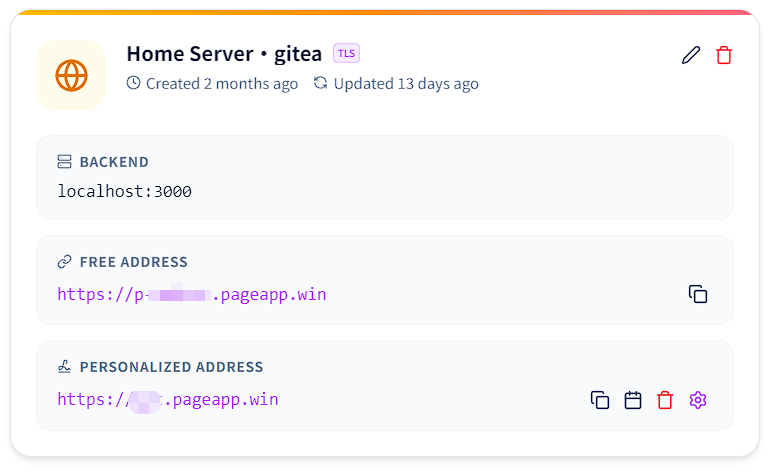
Task: Open the calendar icon for personalized address
Action: click(633, 400)
